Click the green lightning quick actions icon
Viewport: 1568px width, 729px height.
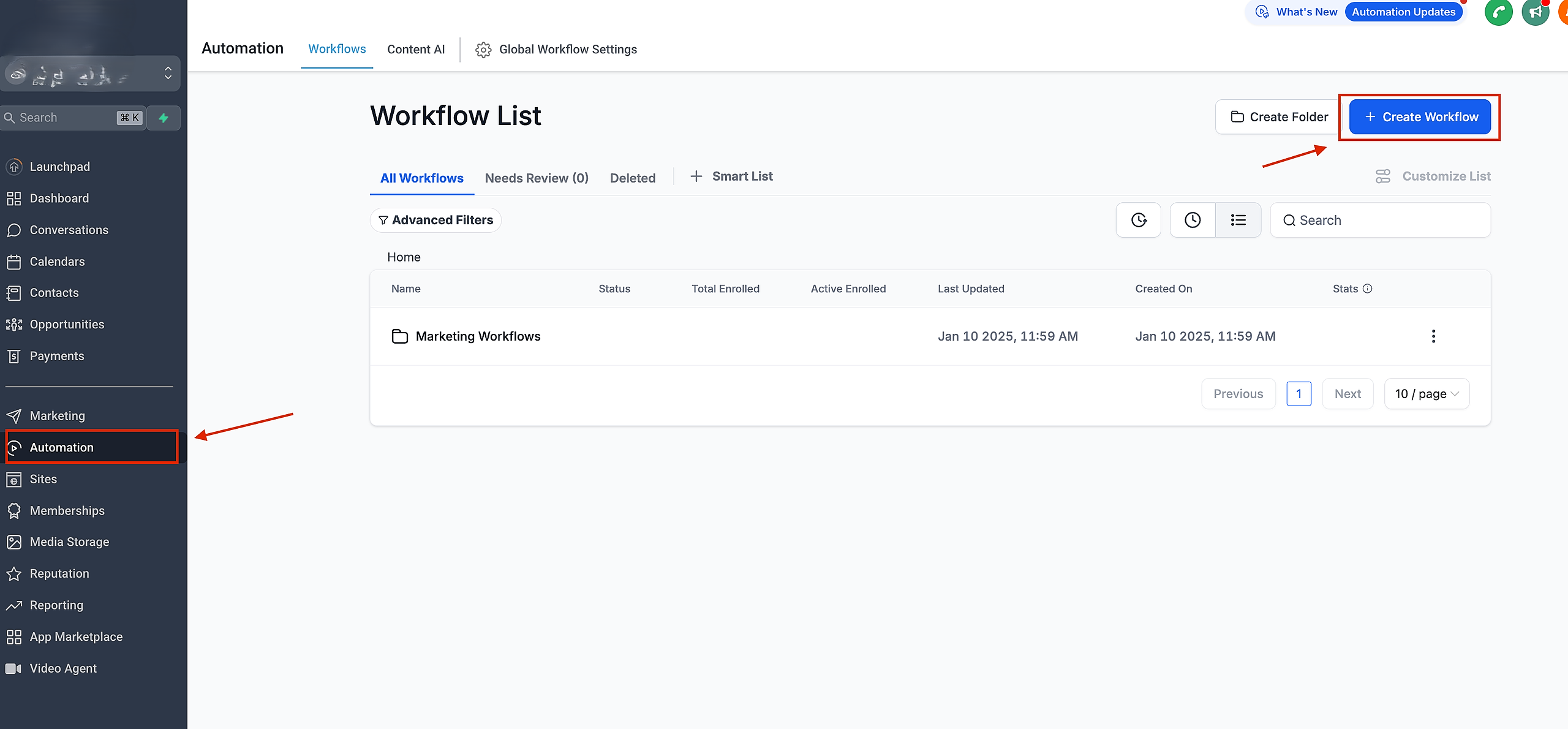(x=164, y=118)
